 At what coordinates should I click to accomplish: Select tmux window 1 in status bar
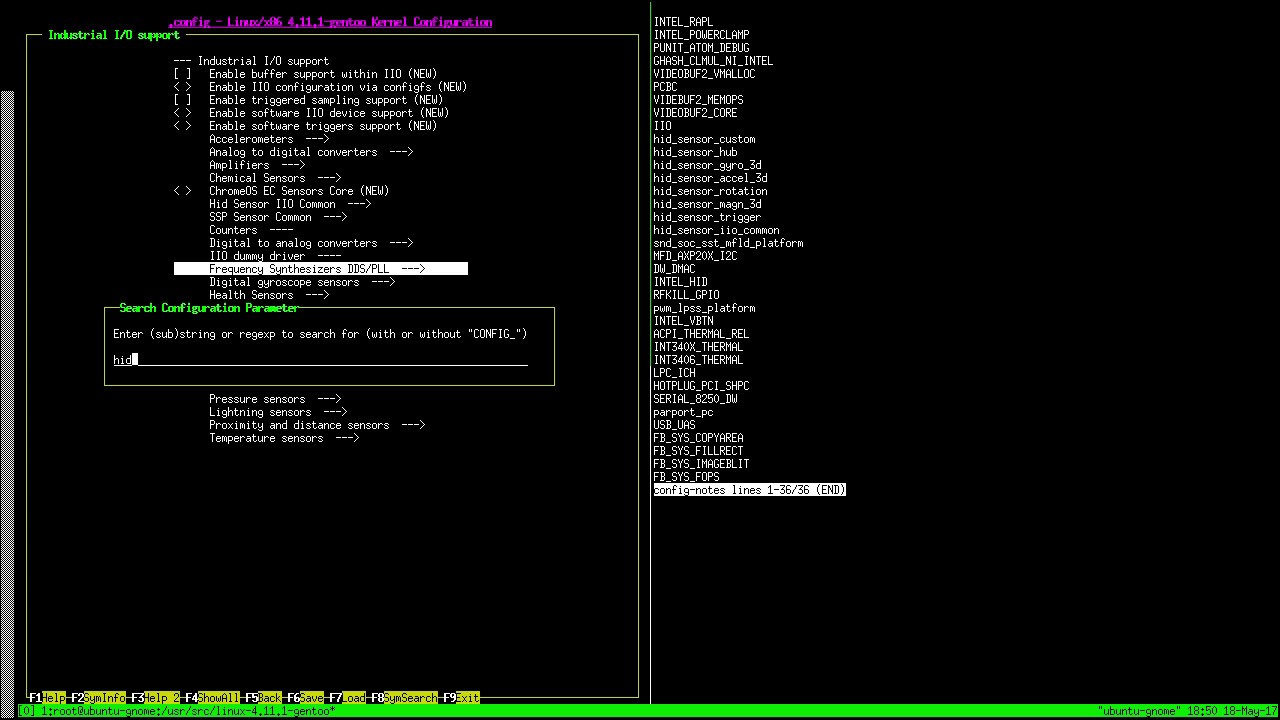(188, 711)
